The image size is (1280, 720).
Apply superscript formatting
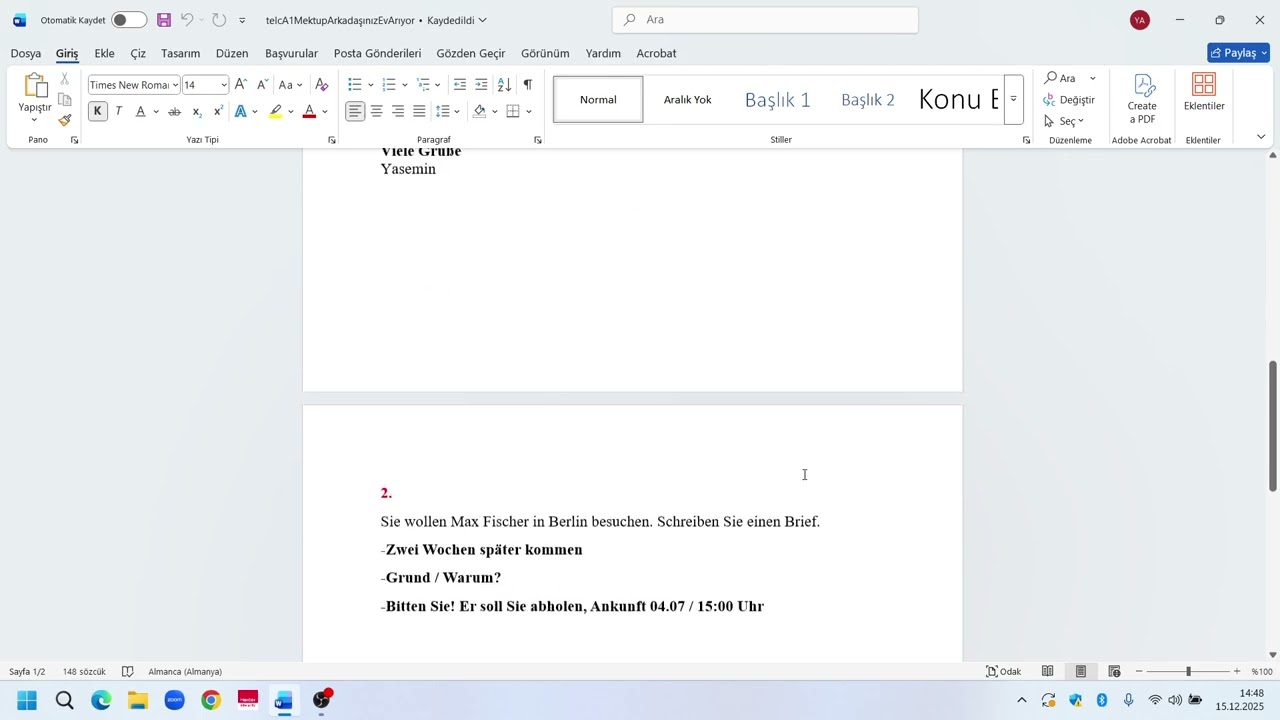point(218,112)
